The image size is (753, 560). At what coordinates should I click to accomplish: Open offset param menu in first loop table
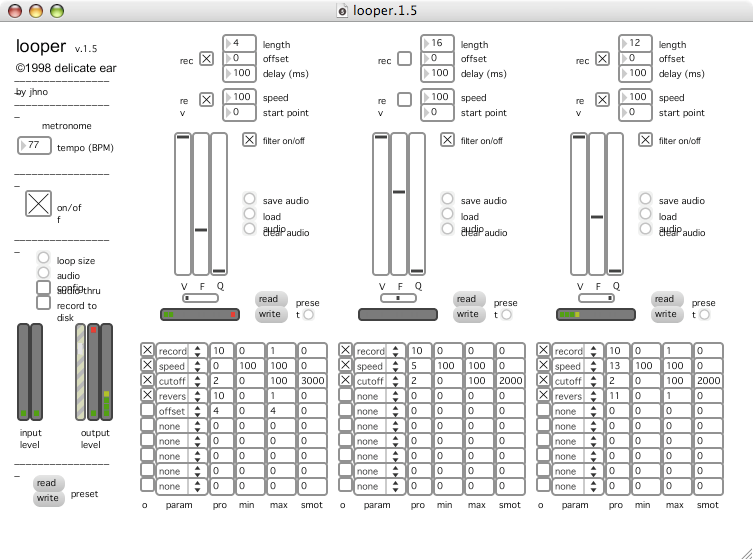(182, 411)
